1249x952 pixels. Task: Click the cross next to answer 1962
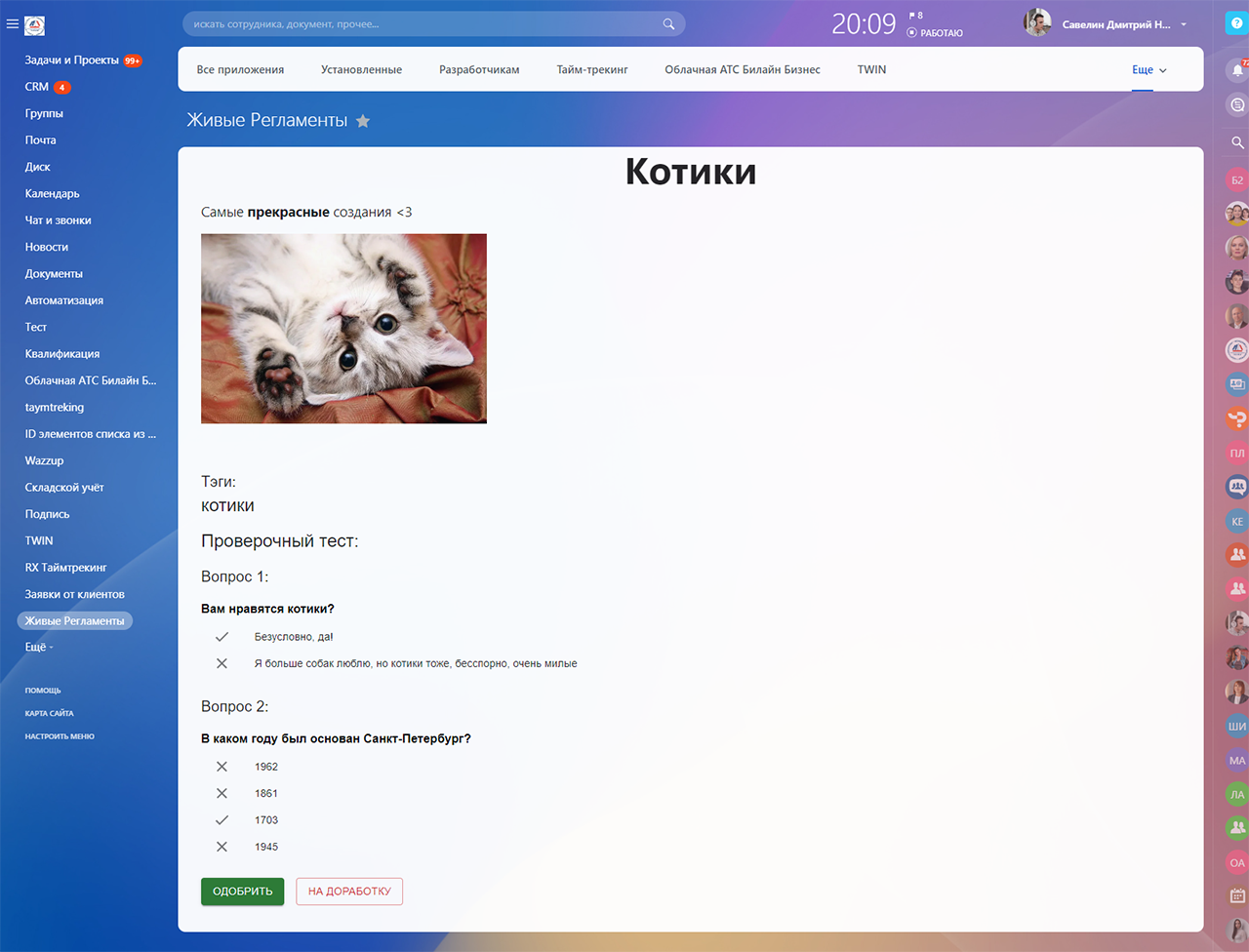222,767
